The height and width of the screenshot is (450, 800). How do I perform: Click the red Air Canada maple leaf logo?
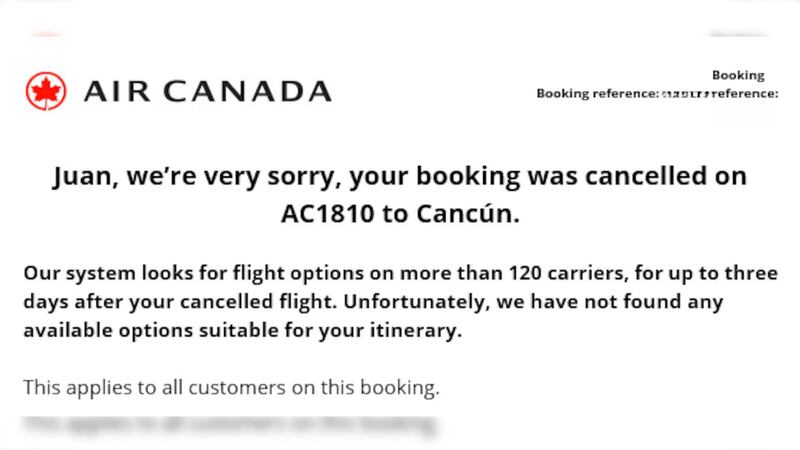pos(45,91)
